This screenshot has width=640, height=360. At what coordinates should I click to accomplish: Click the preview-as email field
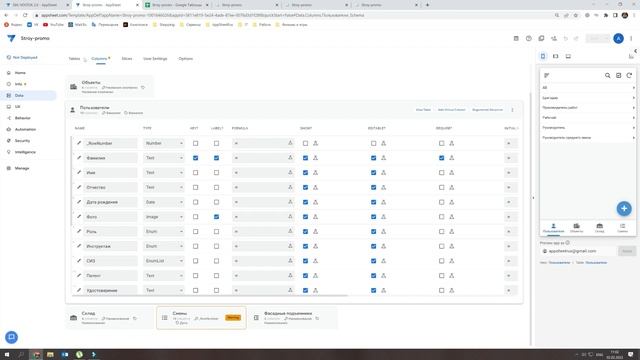[x=579, y=251]
